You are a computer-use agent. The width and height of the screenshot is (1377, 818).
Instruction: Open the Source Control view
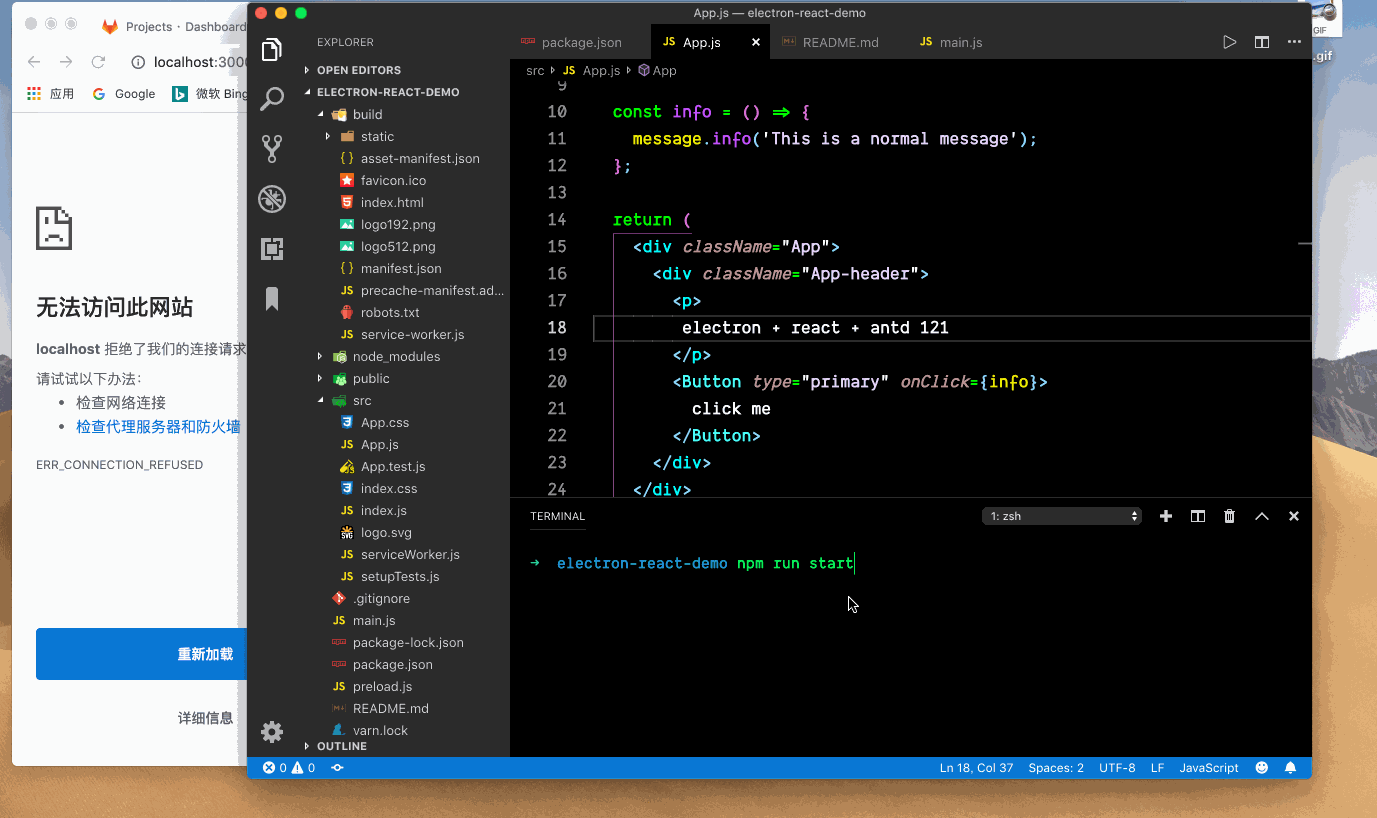271,149
